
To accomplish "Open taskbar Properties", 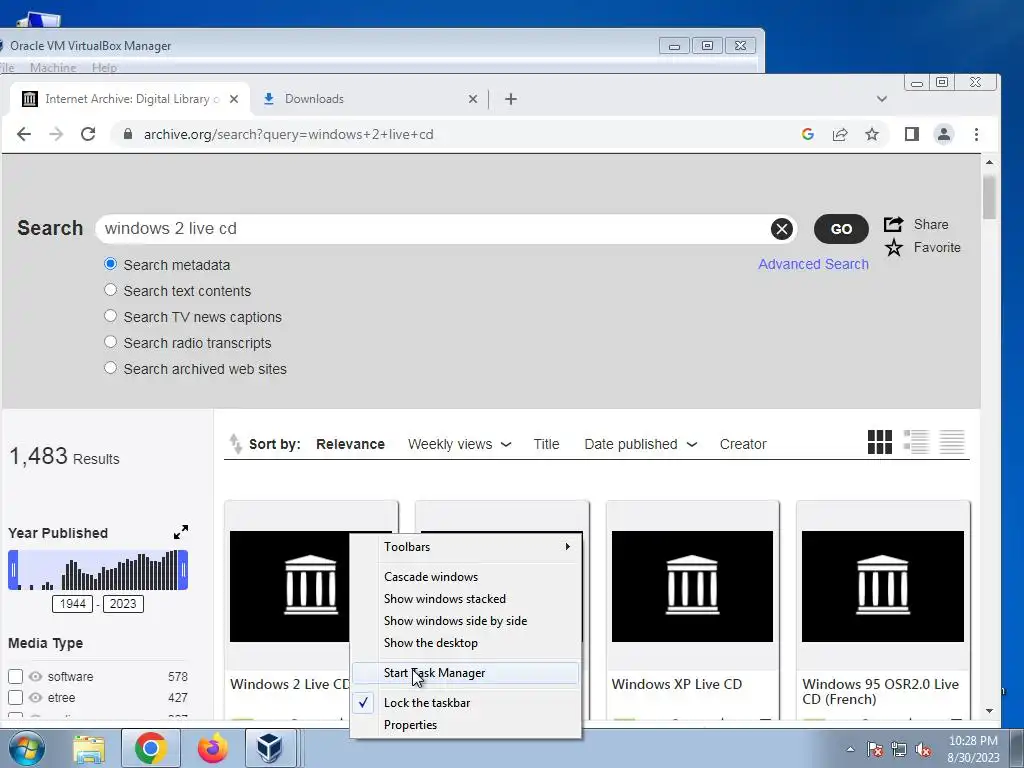I will click(x=466, y=725).
